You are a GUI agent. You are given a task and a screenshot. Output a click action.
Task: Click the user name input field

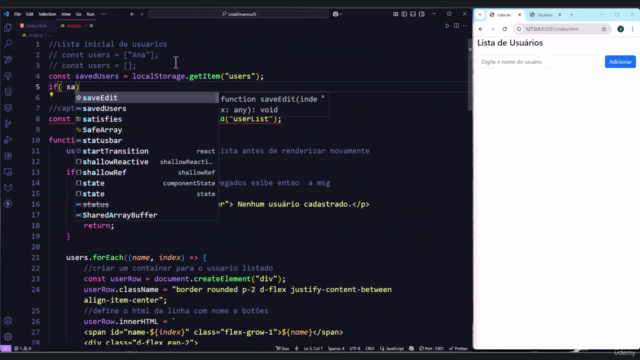(x=540, y=62)
